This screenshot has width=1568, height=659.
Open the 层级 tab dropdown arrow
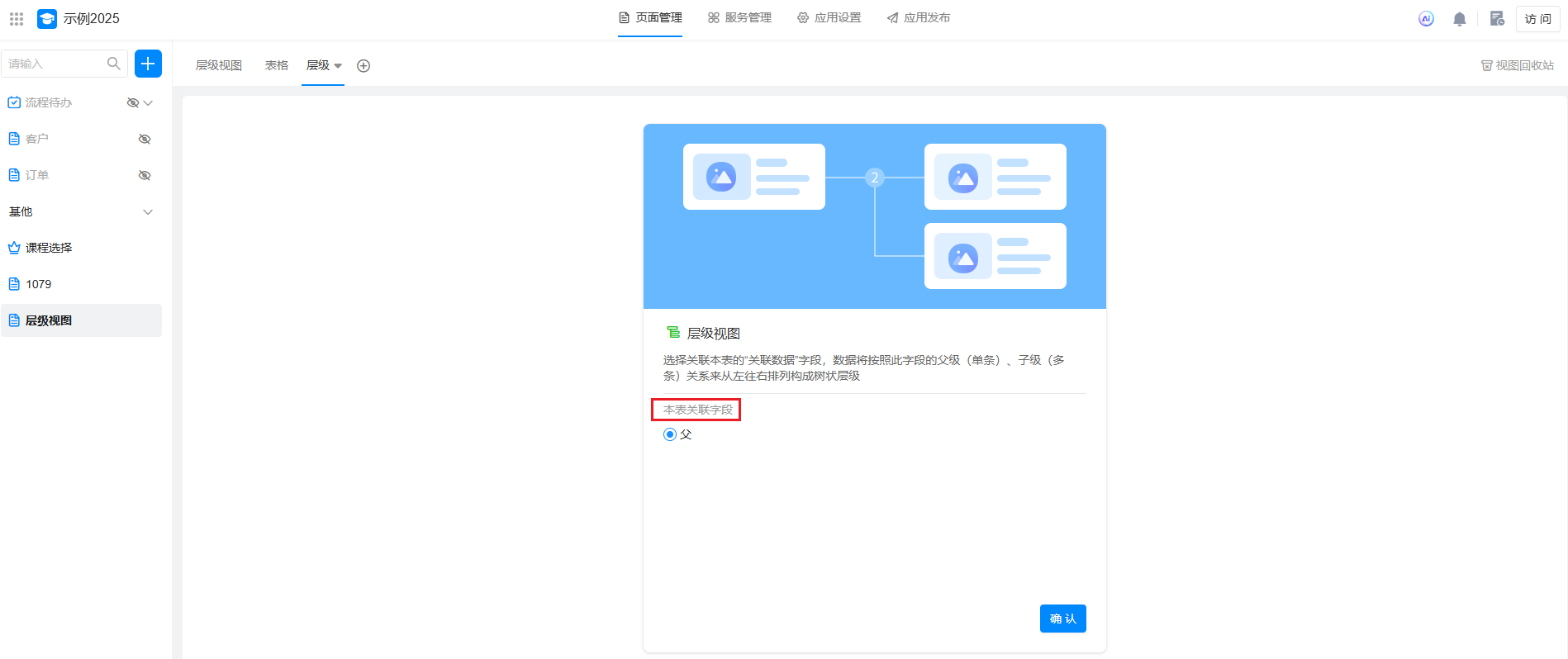[338, 66]
